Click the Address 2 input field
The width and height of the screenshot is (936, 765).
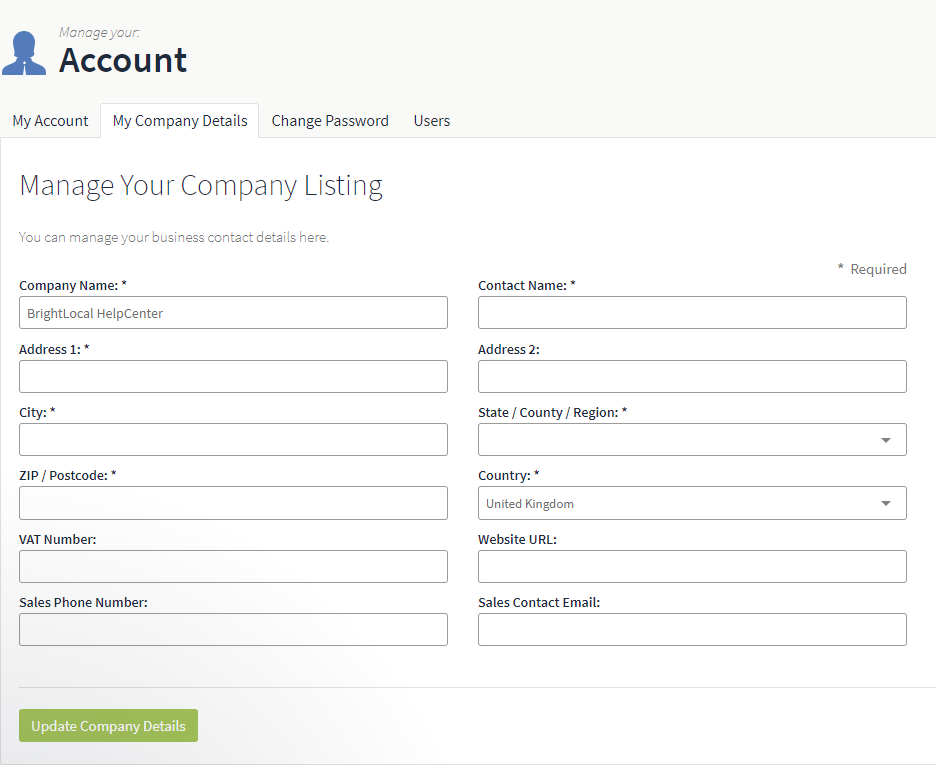coord(692,377)
